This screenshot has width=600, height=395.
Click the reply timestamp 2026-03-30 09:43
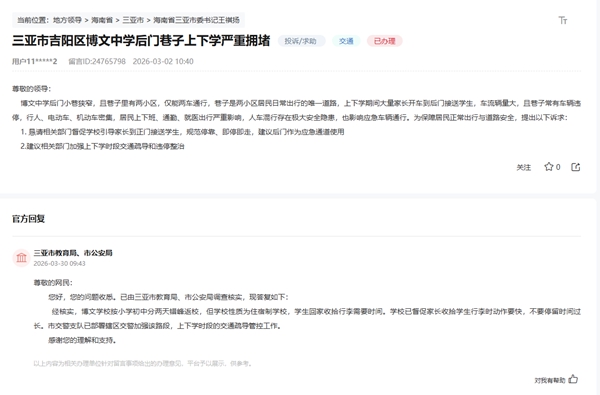pyautogui.click(x=59, y=263)
